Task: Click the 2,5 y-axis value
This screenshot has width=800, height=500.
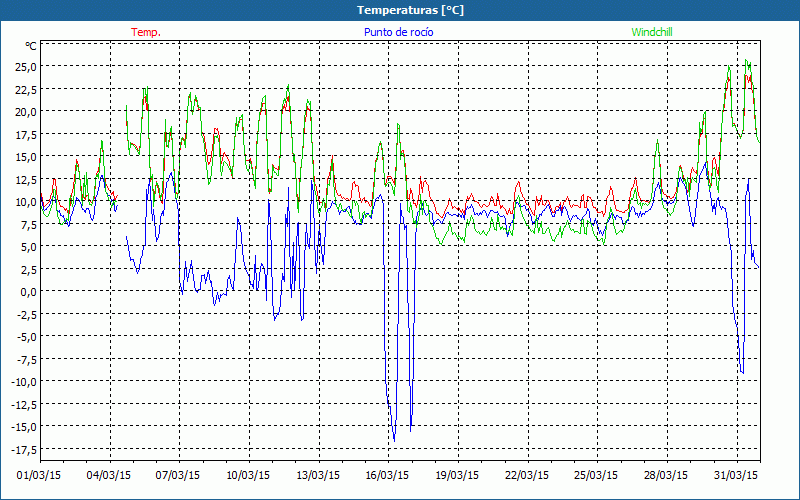Action: (28, 269)
